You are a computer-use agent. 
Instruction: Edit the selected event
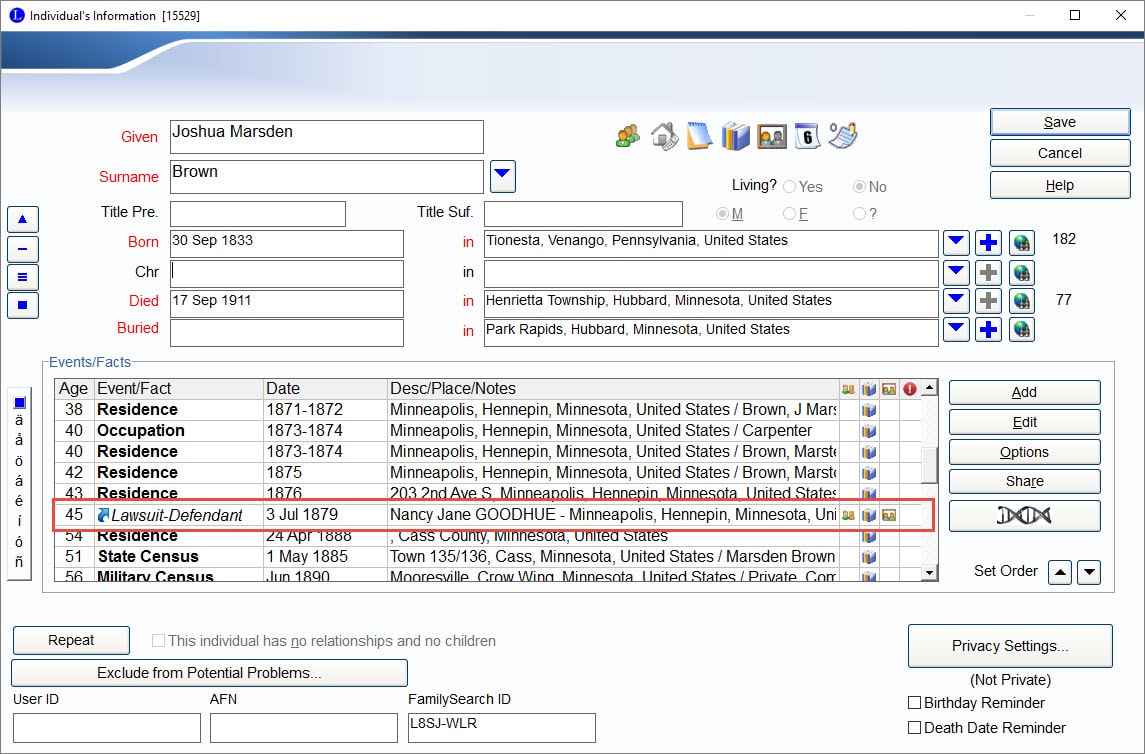click(x=1024, y=422)
